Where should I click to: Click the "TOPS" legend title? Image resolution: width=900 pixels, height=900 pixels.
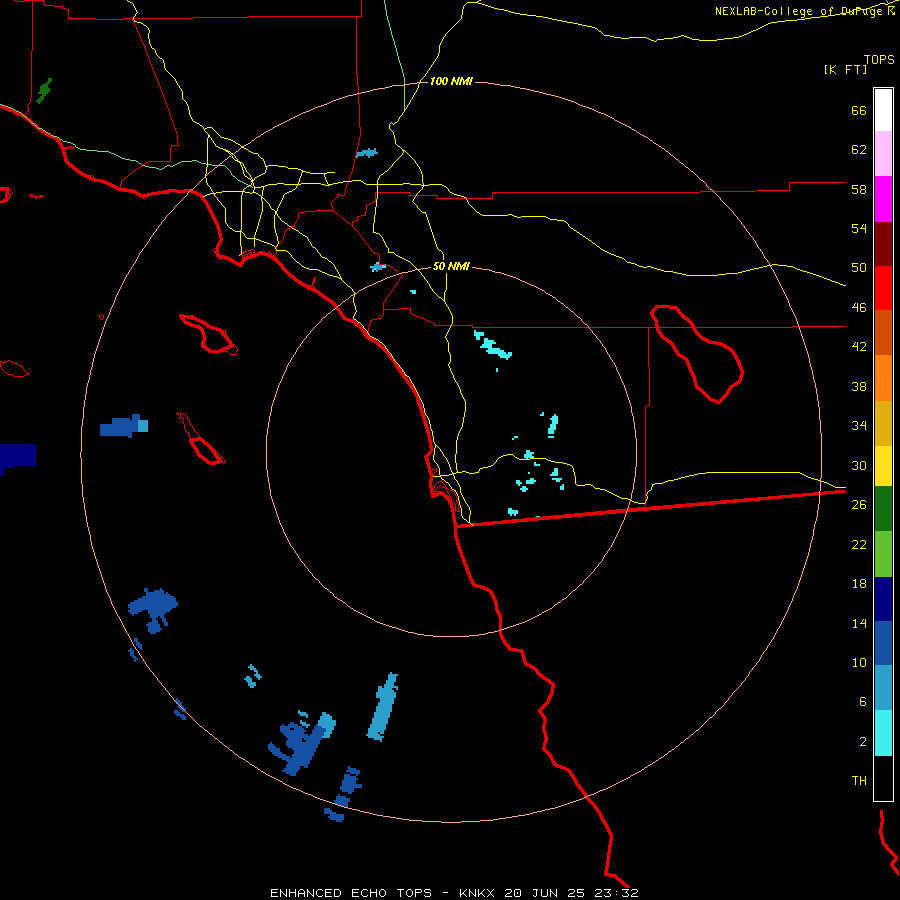(879, 60)
